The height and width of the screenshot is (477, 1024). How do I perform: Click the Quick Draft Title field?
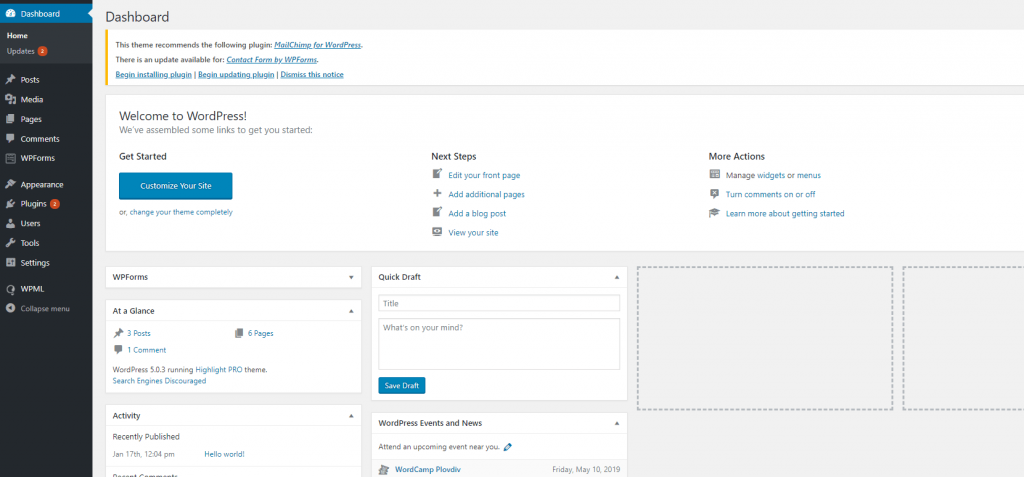point(499,303)
